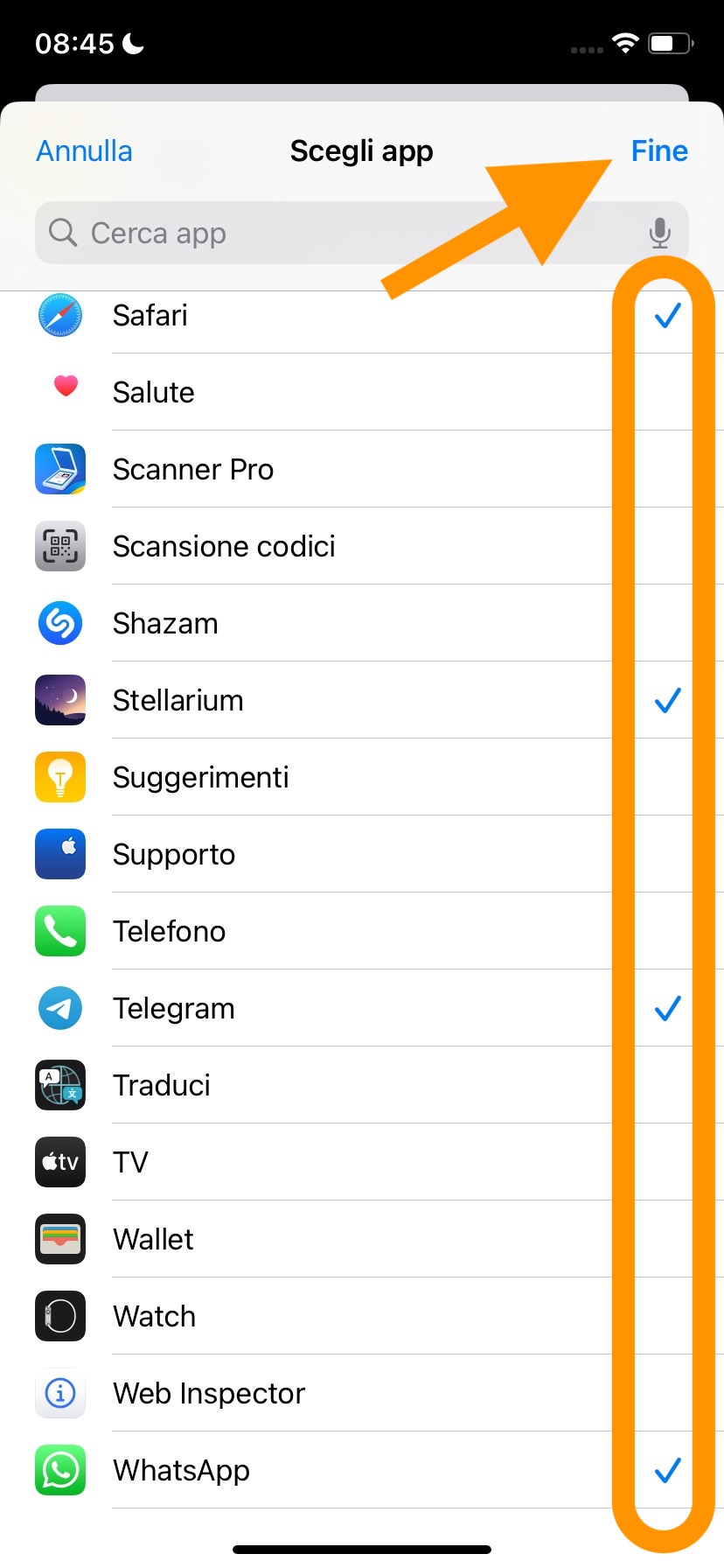Remove the WhatsApp selection checkmark
Screen dimensions: 724x1568
pyautogui.click(x=667, y=1470)
